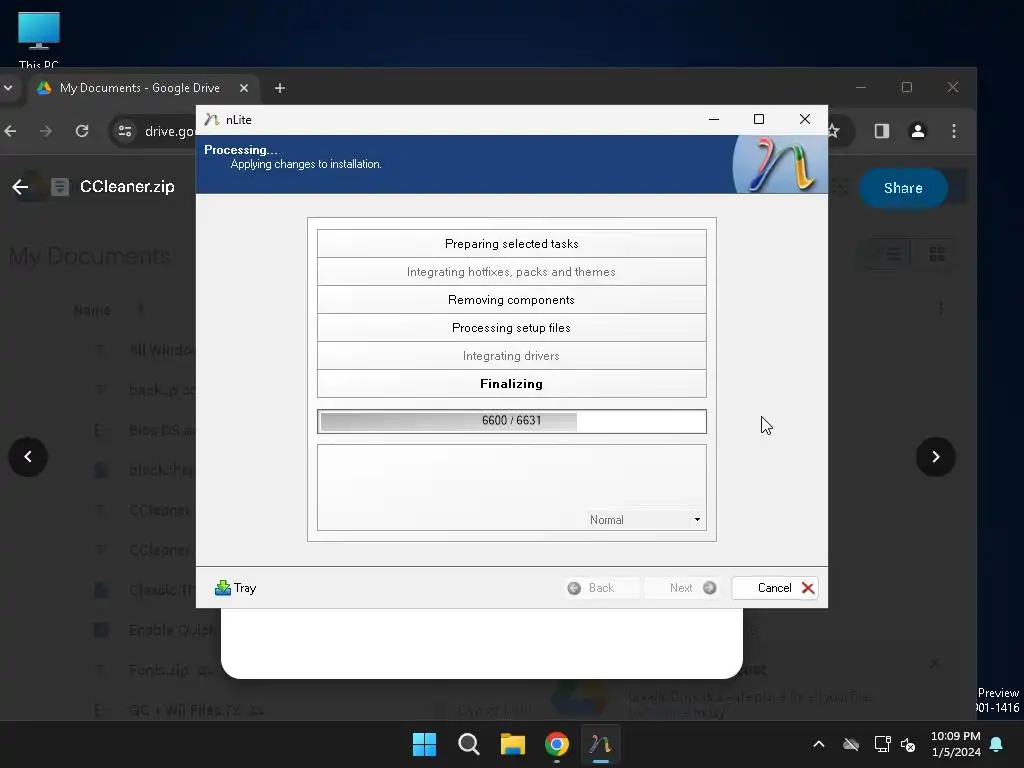Show previous file in Drive preview

pos(27,456)
